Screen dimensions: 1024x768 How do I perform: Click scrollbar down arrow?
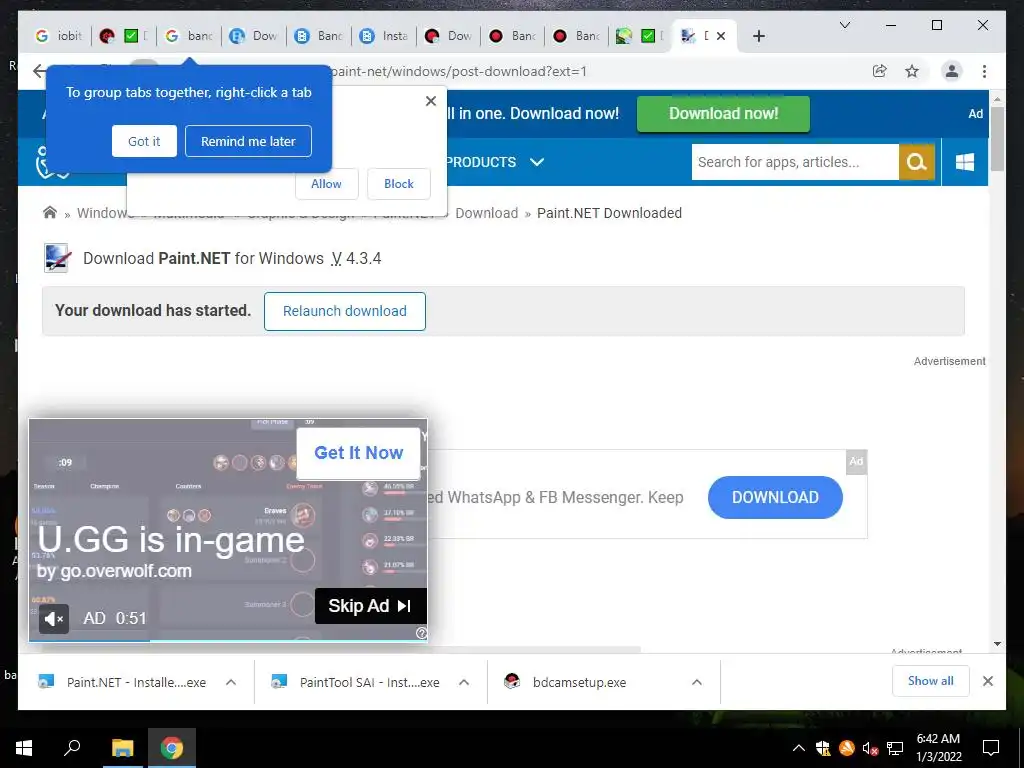coord(997,644)
